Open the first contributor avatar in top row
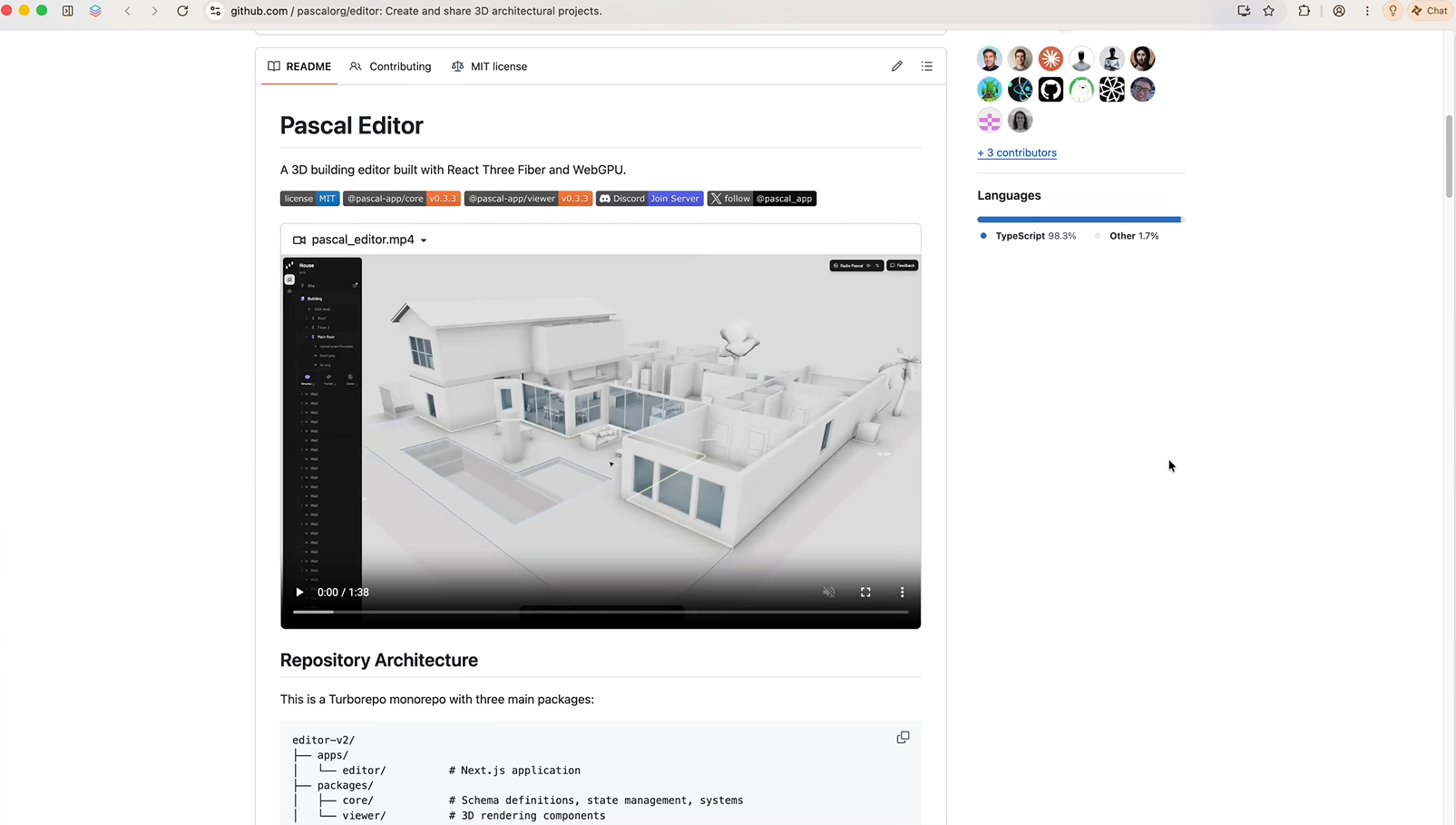This screenshot has width=1456, height=825. (989, 59)
